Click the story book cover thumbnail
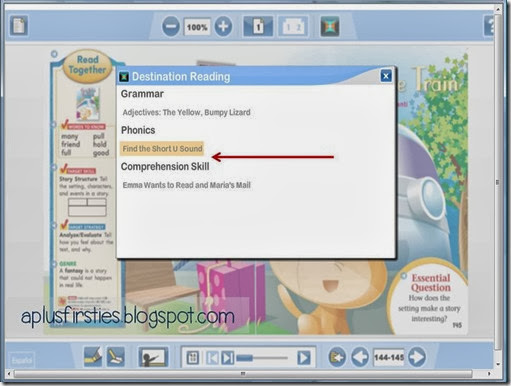This screenshot has height=386, width=511. click(87, 104)
